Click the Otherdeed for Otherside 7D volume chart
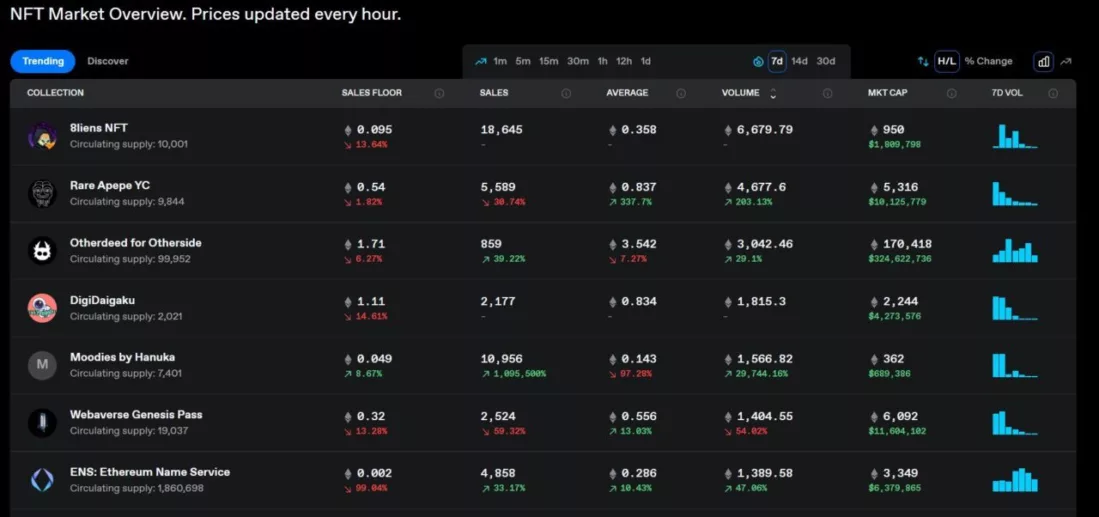Screen dimensions: 1099x517 (x=1015, y=251)
